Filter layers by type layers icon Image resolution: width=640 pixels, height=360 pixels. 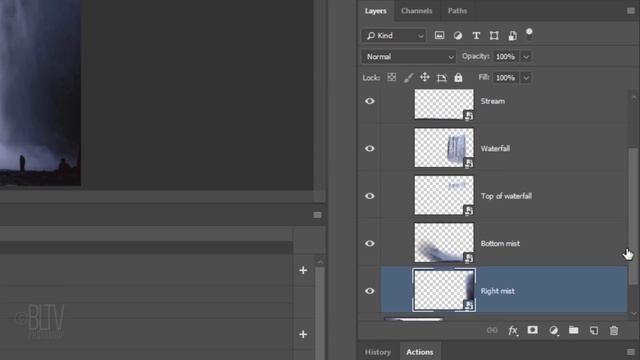[476, 36]
